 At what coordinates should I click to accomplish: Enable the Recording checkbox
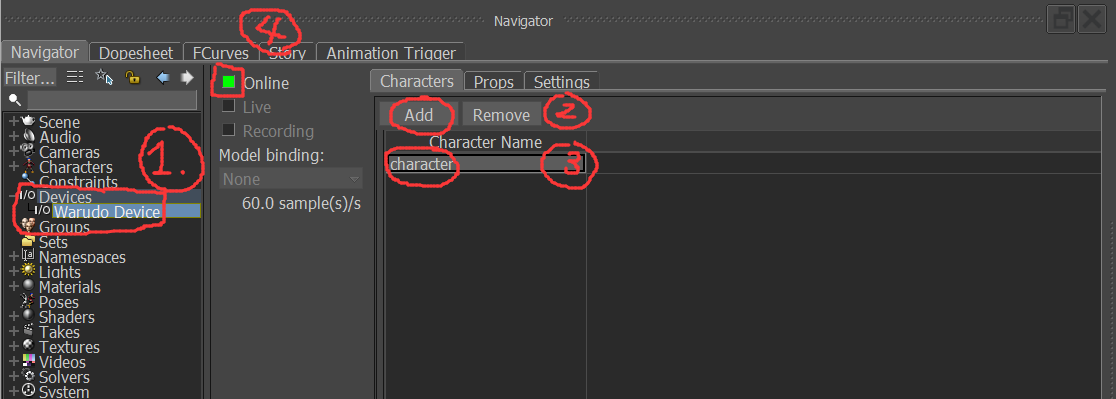(228, 130)
